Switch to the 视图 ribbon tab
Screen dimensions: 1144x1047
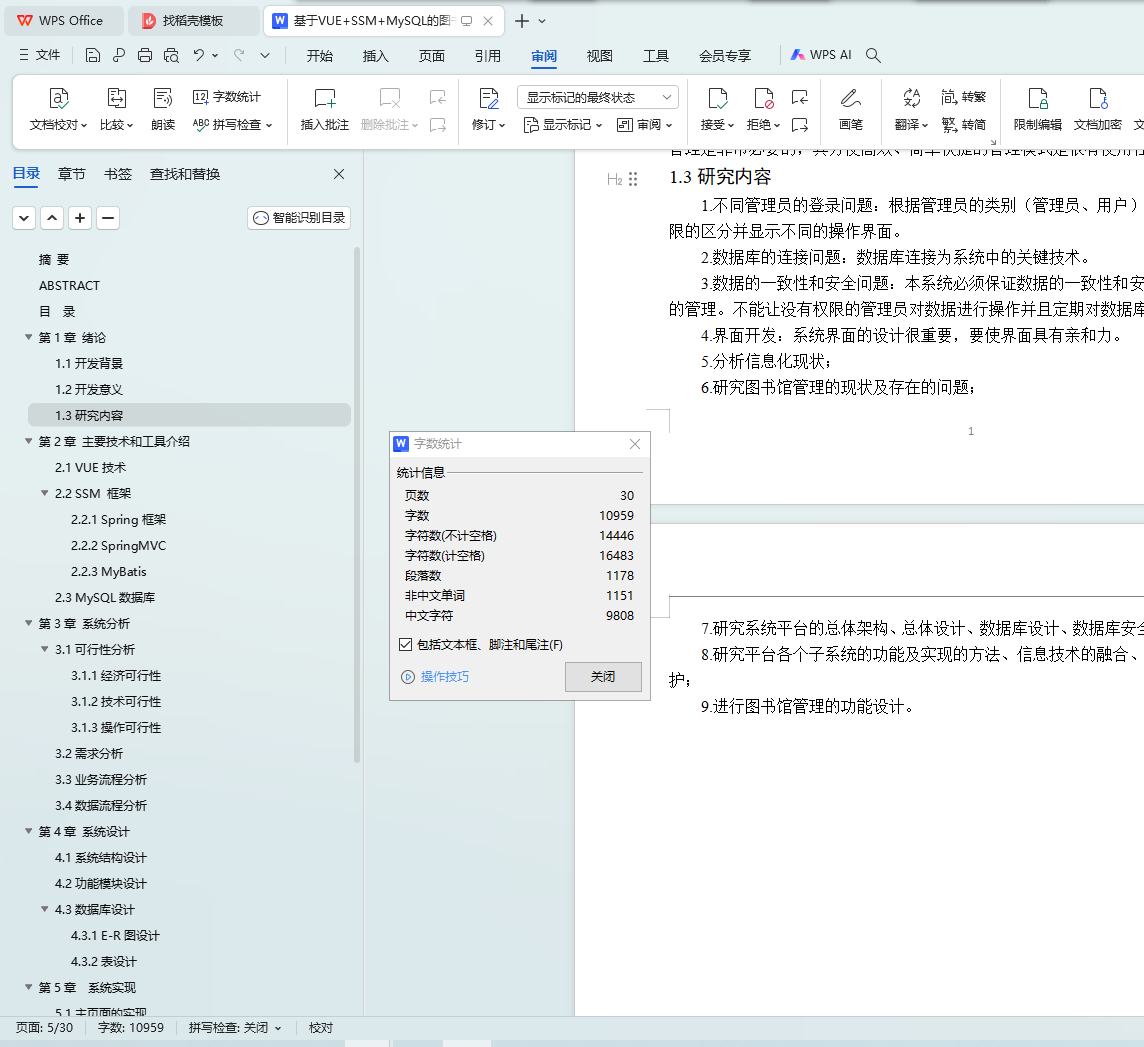click(600, 55)
